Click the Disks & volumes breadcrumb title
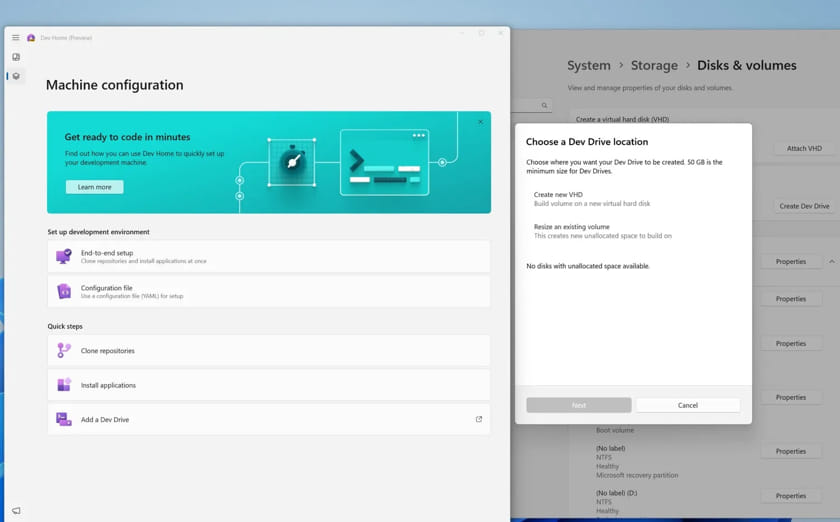The image size is (840, 522). click(747, 65)
